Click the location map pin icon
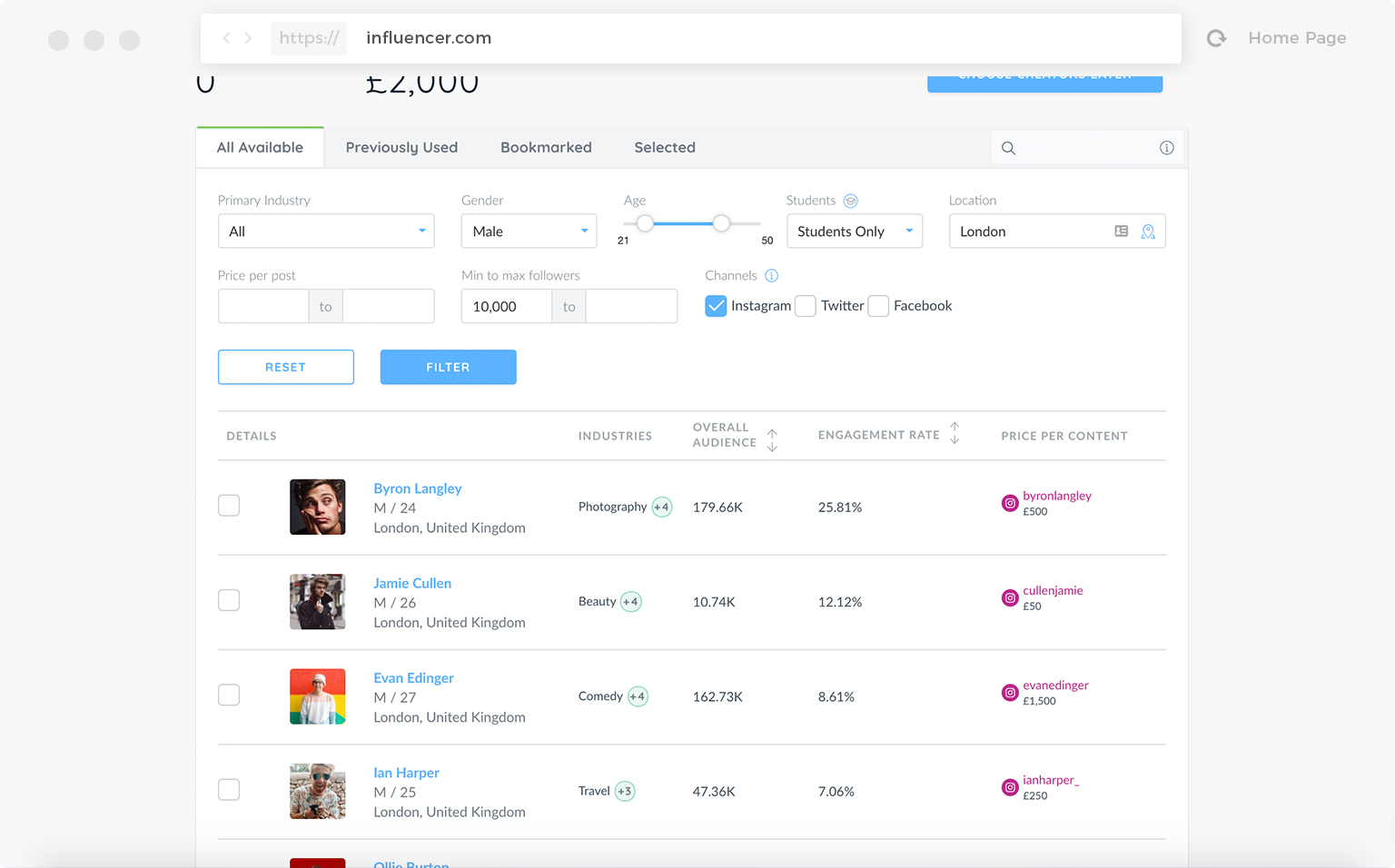Viewport: 1395px width, 868px height. 1148,232
